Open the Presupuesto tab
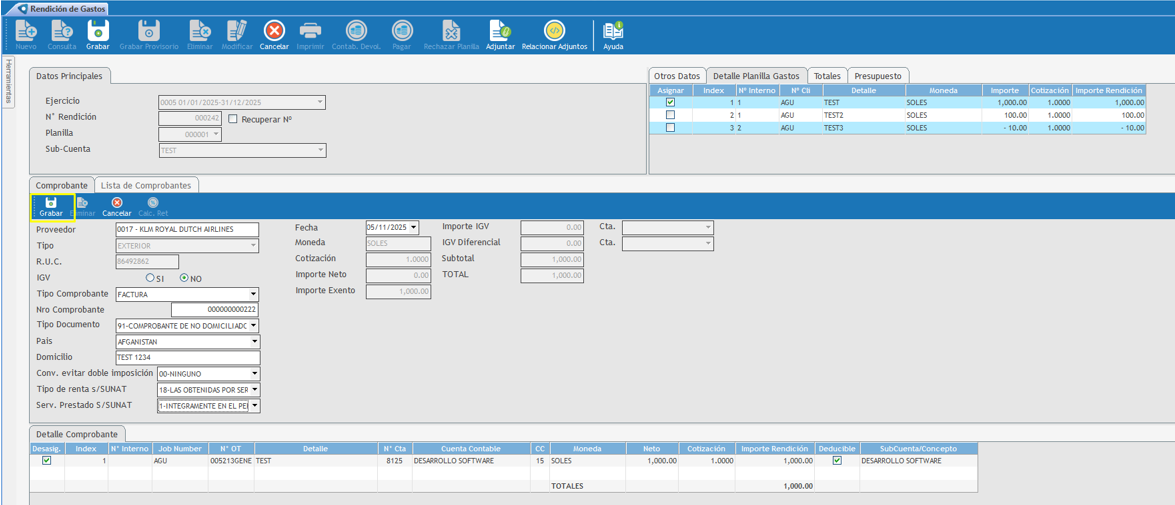1175x505 pixels. [x=877, y=76]
